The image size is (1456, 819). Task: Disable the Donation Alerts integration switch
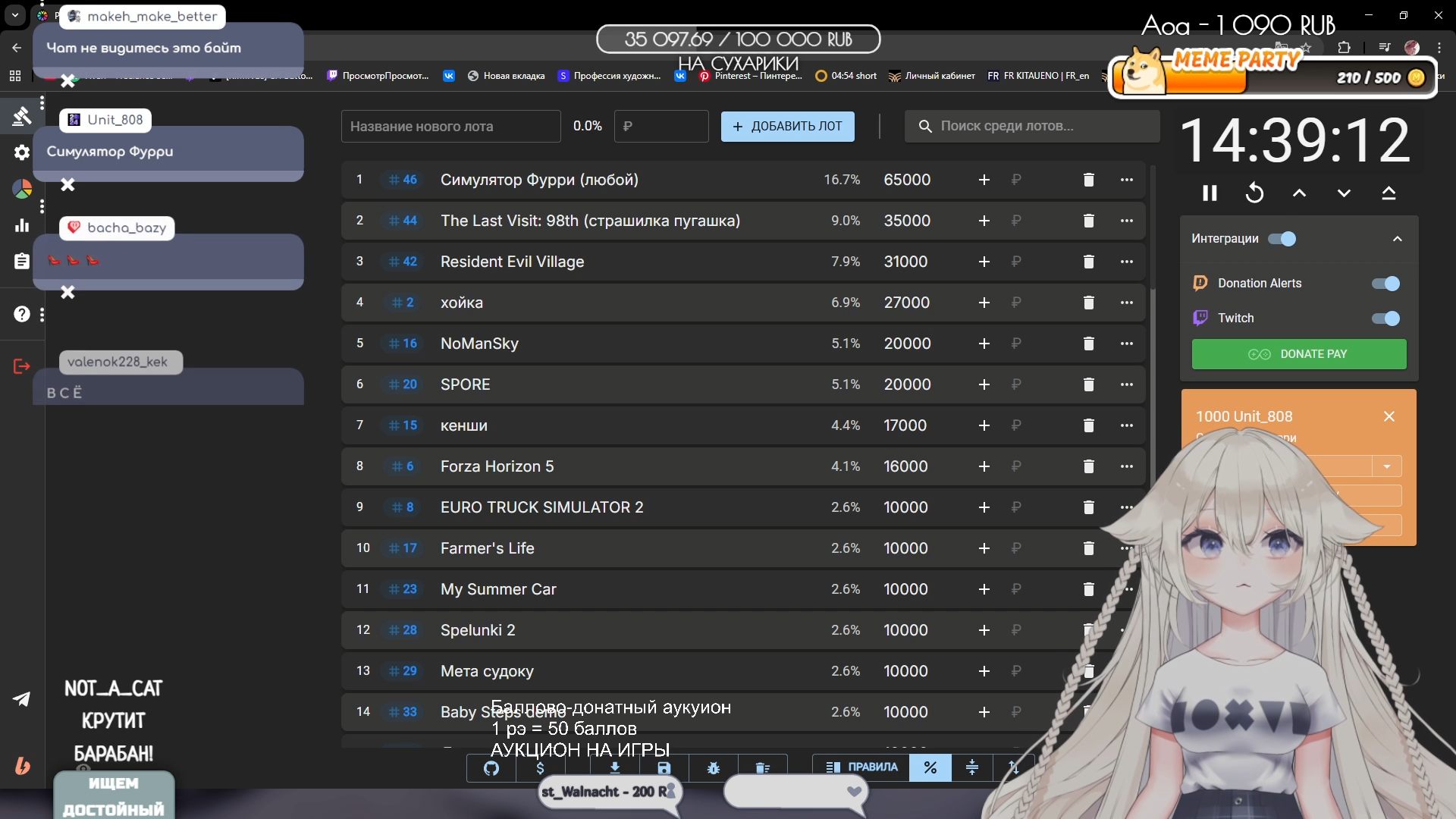(x=1385, y=284)
